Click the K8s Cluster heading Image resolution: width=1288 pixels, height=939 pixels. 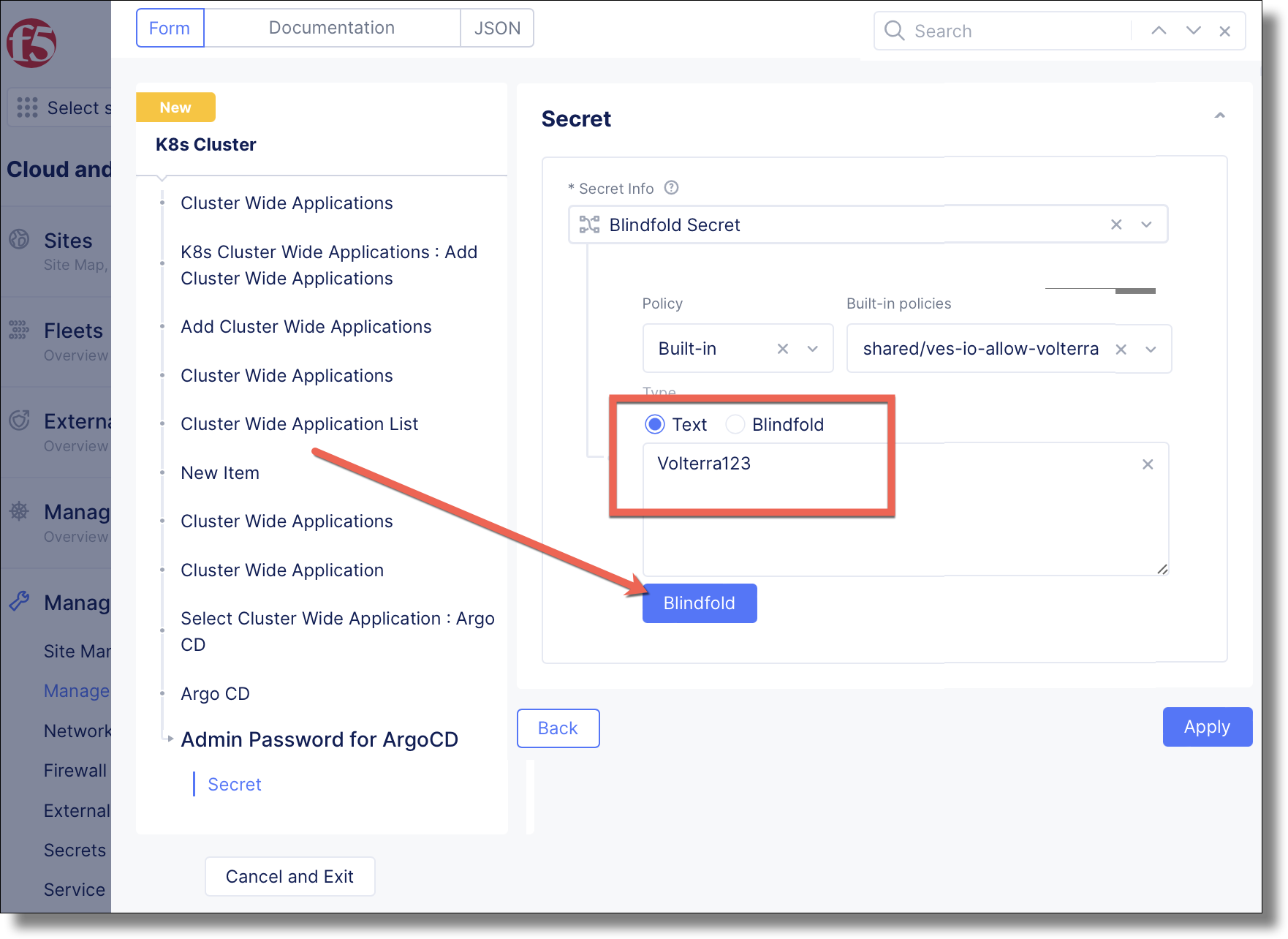[206, 144]
